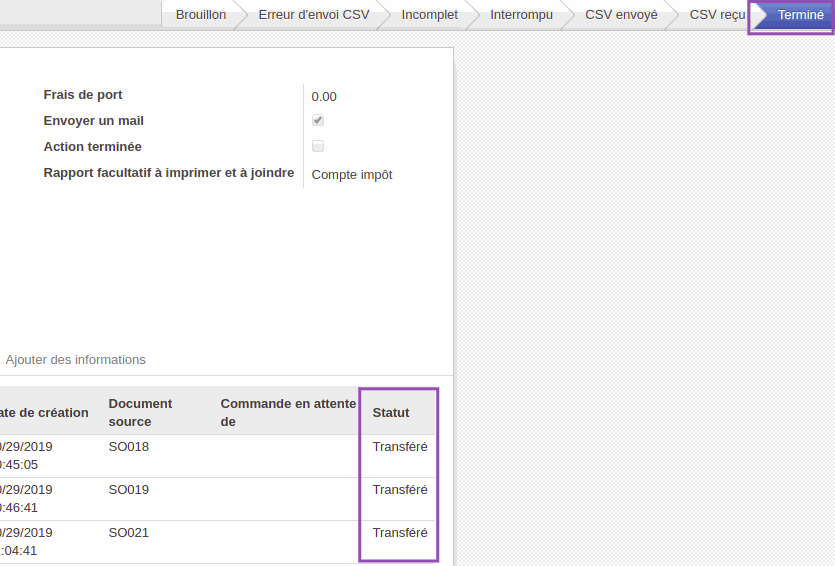Select the Erreur d'envoi CSV stage
The height and width of the screenshot is (566, 835).
(x=314, y=15)
